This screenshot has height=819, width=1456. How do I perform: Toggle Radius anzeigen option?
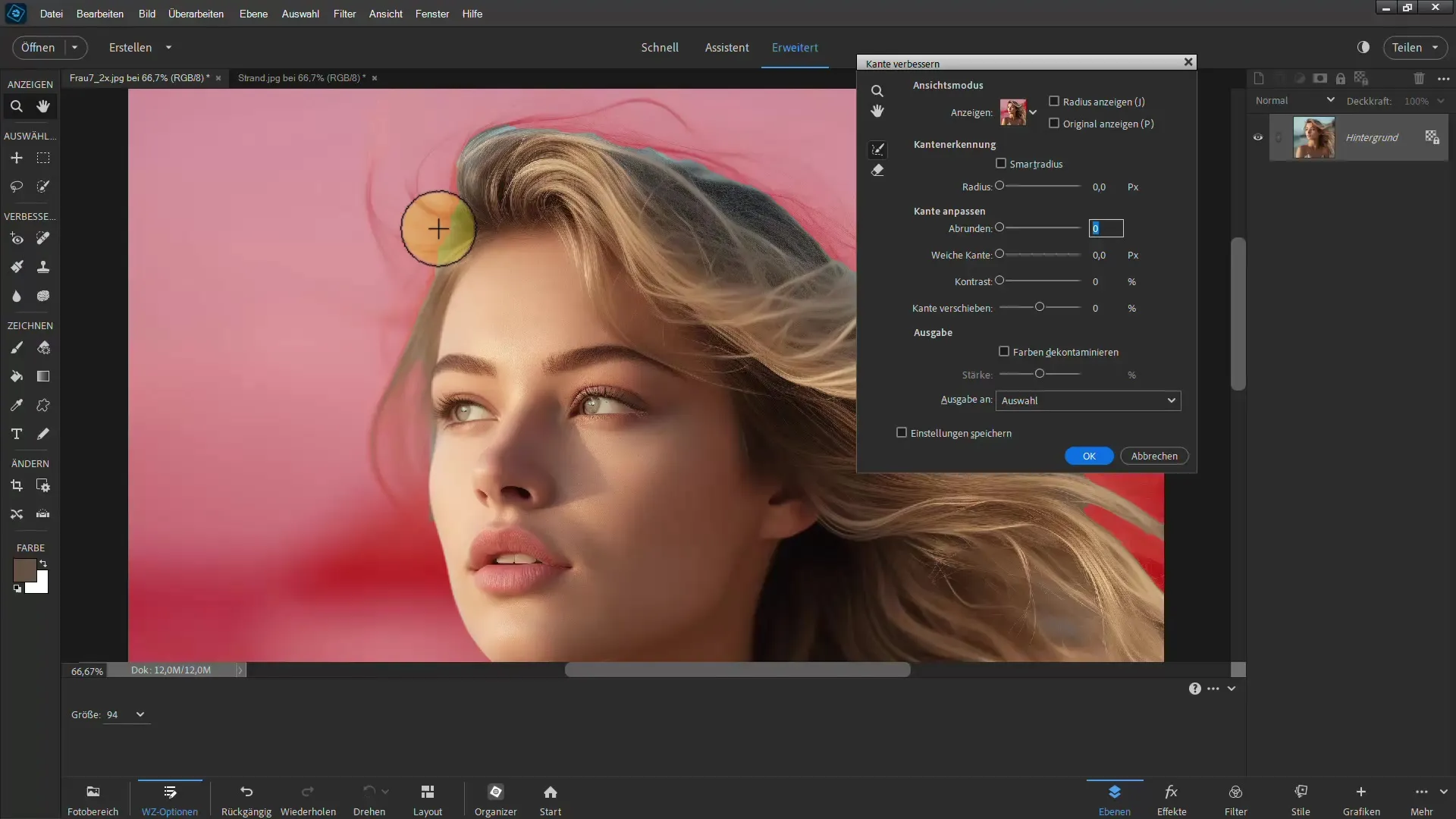(1053, 101)
